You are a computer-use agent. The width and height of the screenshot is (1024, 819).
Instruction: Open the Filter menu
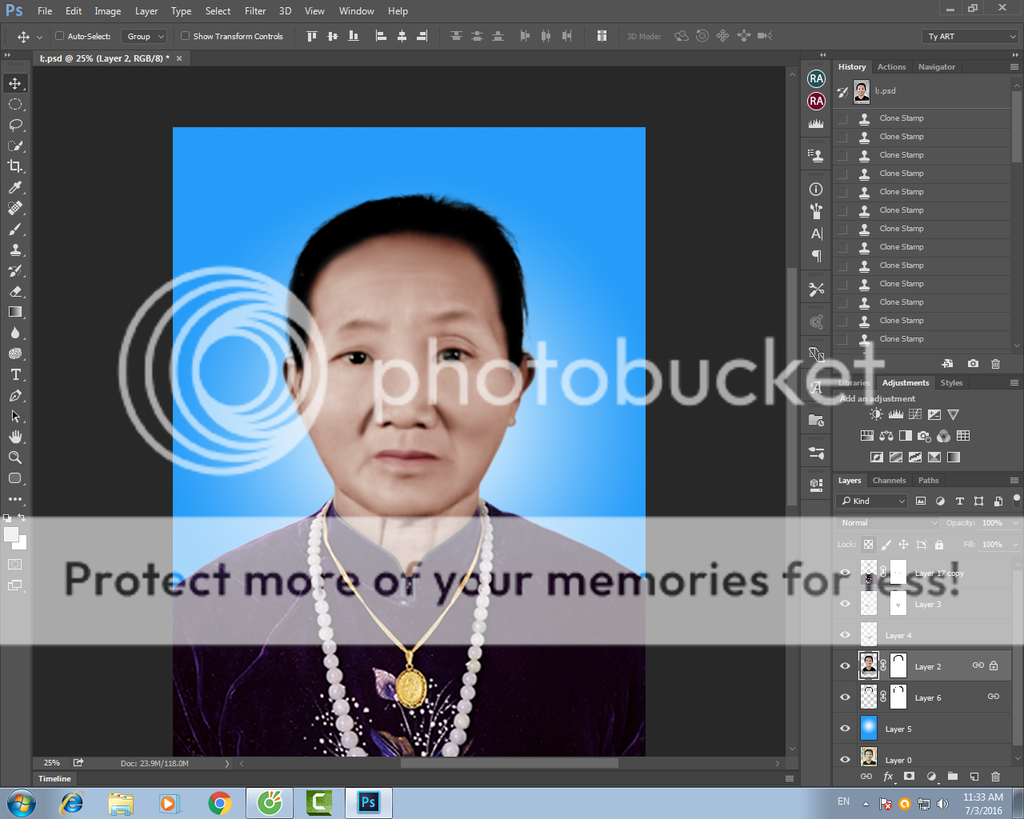coord(255,11)
